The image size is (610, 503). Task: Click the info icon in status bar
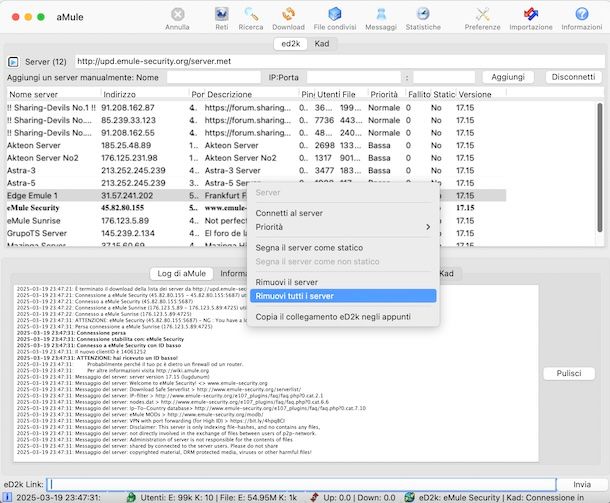[x=7, y=497]
